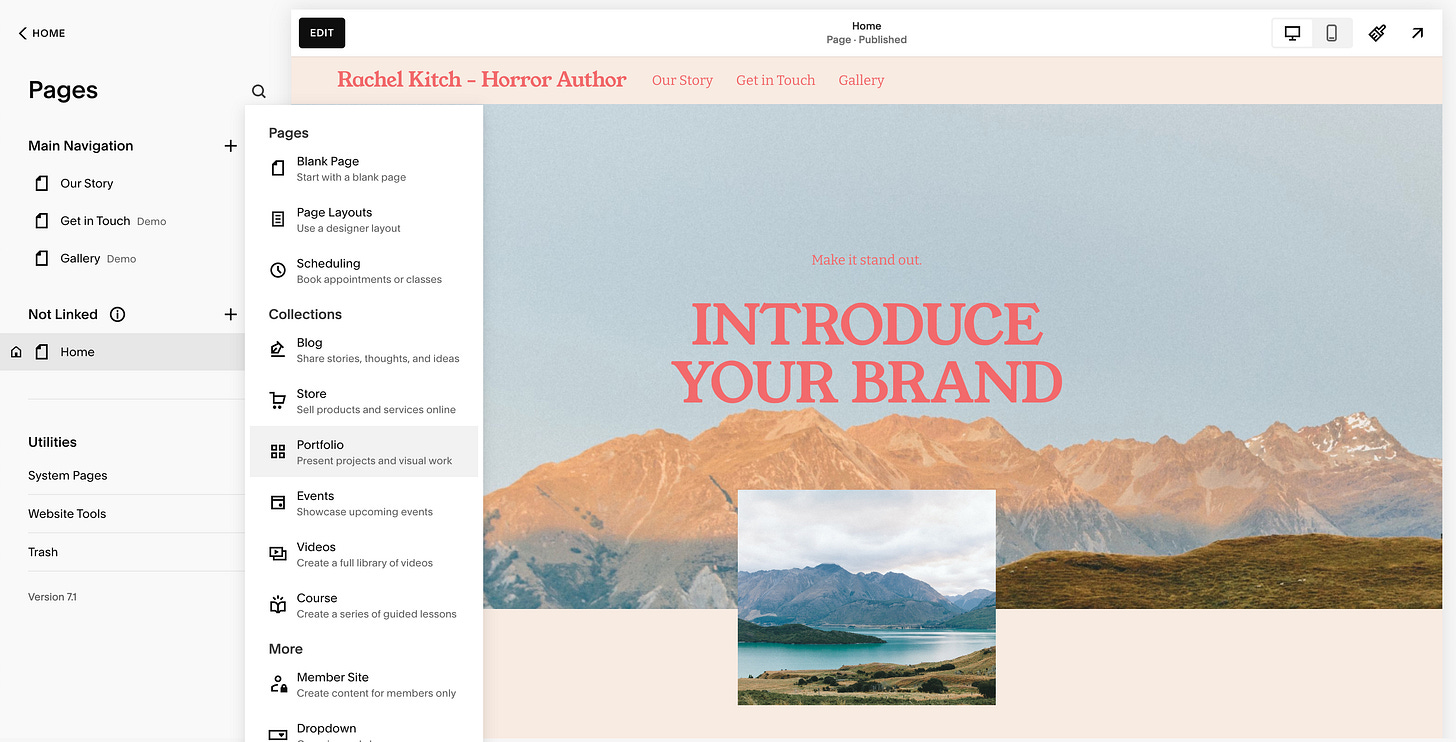The height and width of the screenshot is (742, 1456).
Task: Click the 'Make it stand out.' text
Action: (867, 260)
